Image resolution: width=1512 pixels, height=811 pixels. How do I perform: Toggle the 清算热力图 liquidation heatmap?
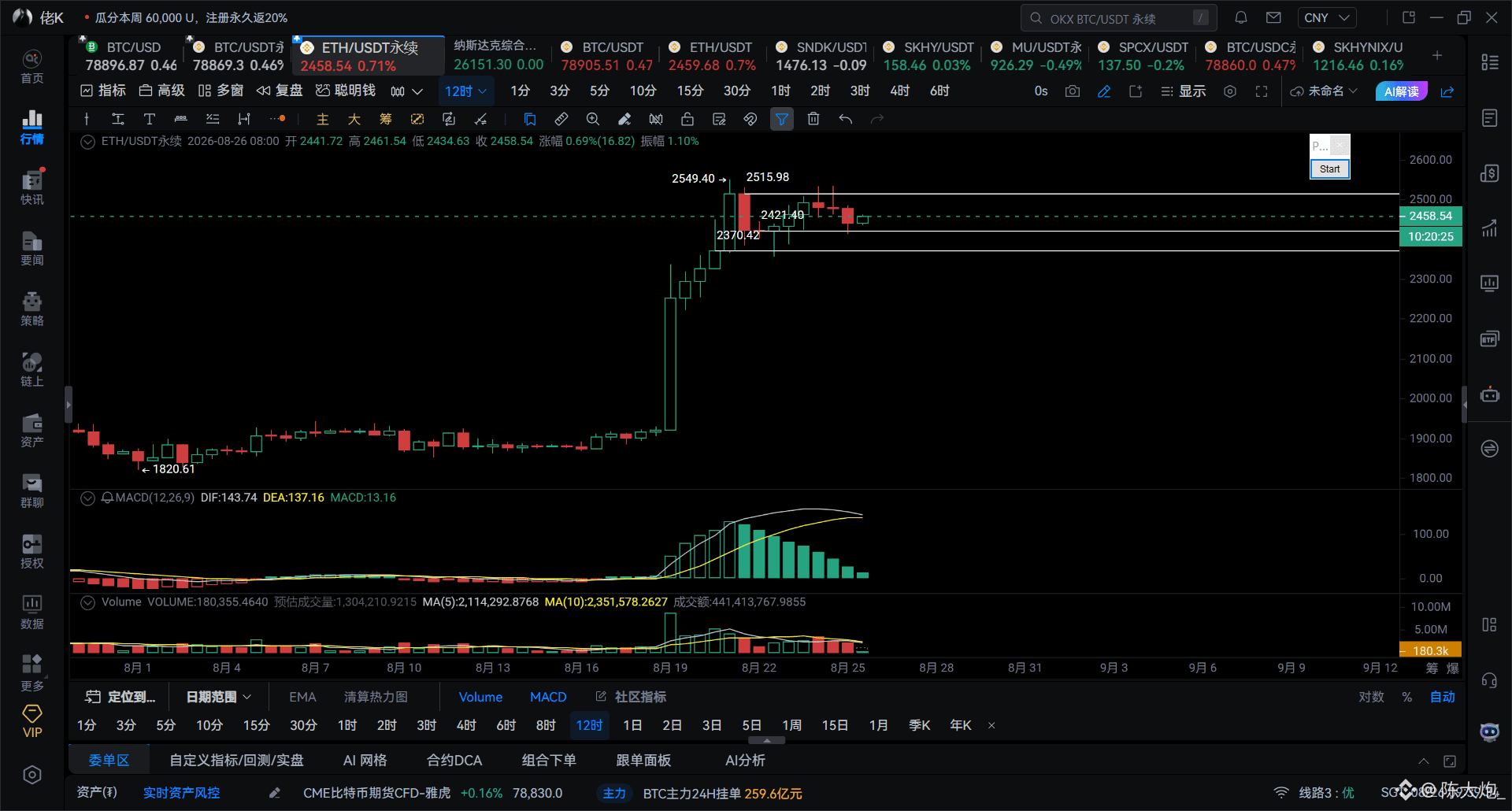click(x=376, y=697)
